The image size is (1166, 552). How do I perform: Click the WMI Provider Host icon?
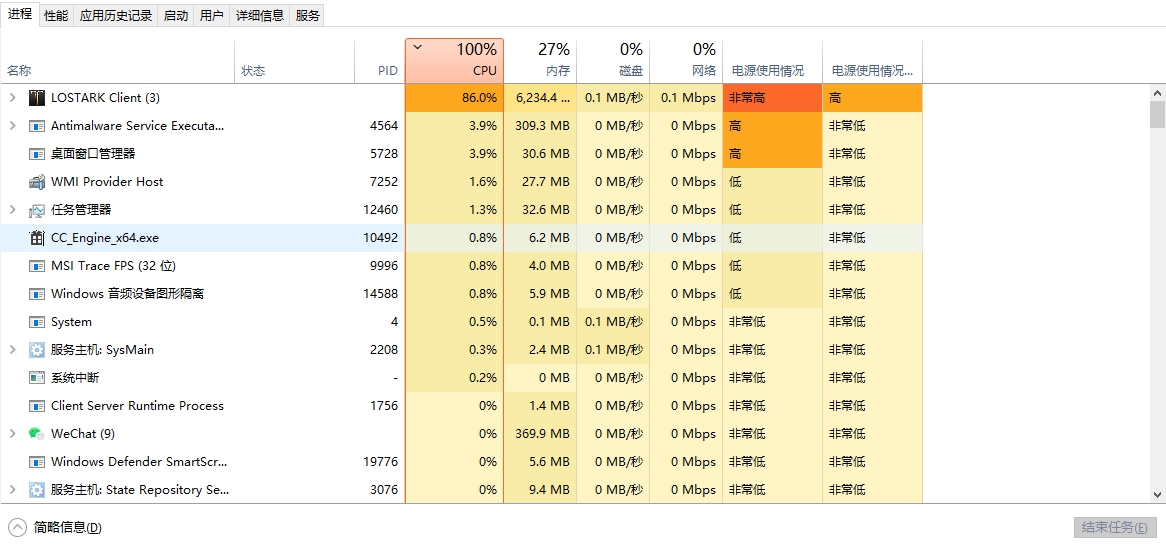pyautogui.click(x=37, y=182)
